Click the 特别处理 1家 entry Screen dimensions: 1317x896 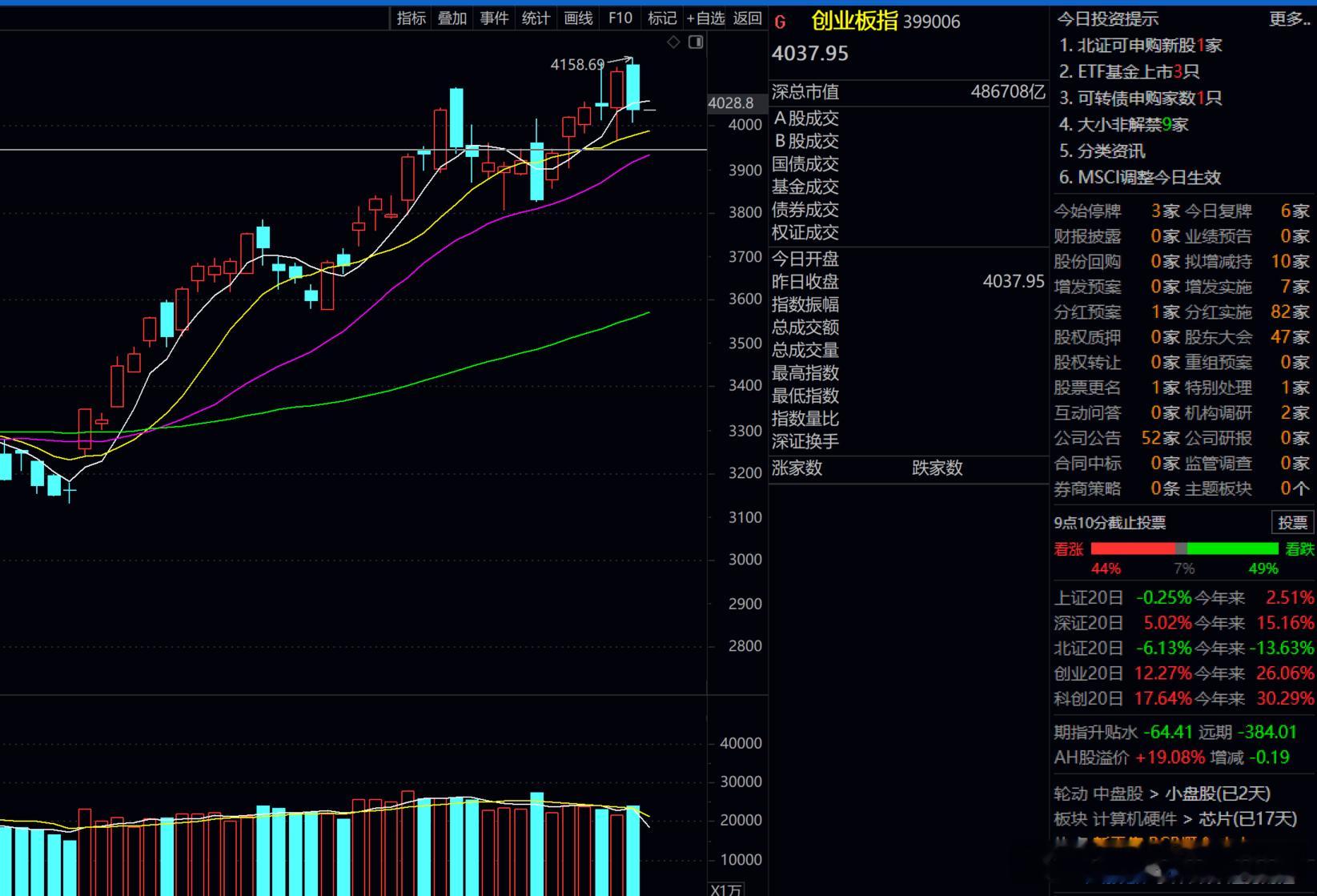[1247, 388]
